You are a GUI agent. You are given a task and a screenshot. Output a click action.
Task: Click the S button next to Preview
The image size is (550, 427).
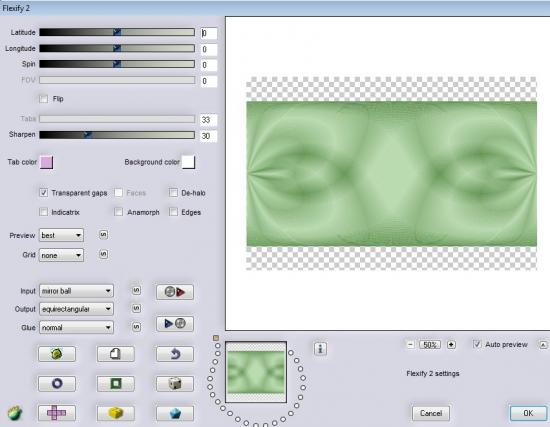pyautogui.click(x=103, y=234)
